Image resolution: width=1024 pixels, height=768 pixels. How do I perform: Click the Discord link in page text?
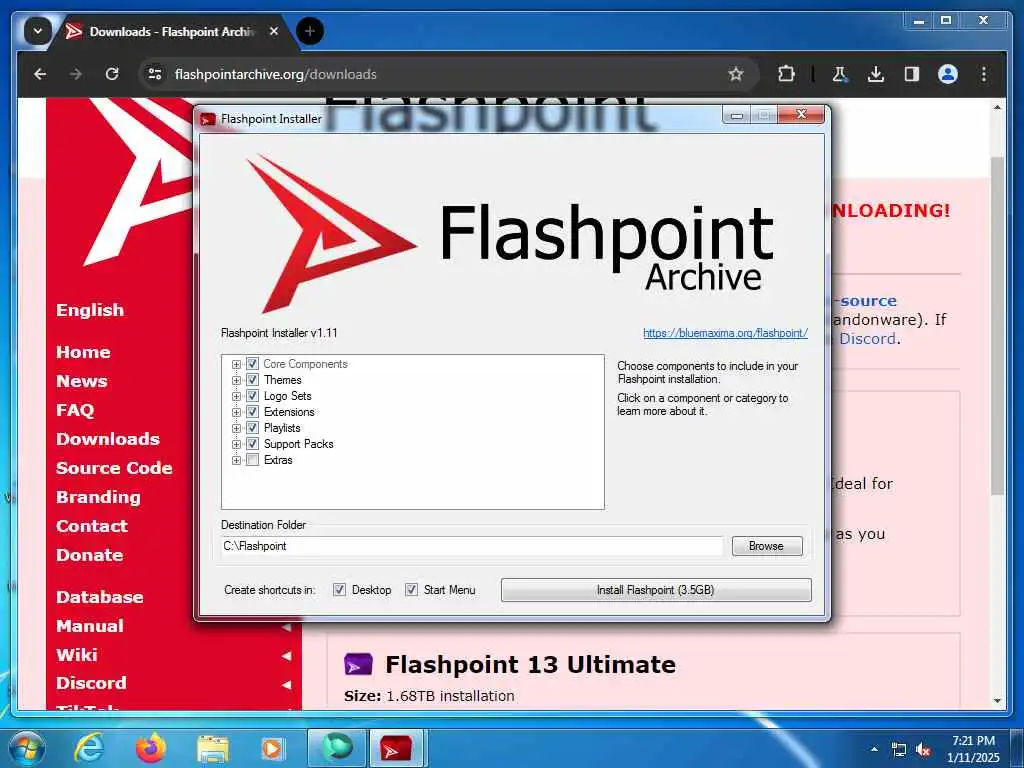pos(867,339)
